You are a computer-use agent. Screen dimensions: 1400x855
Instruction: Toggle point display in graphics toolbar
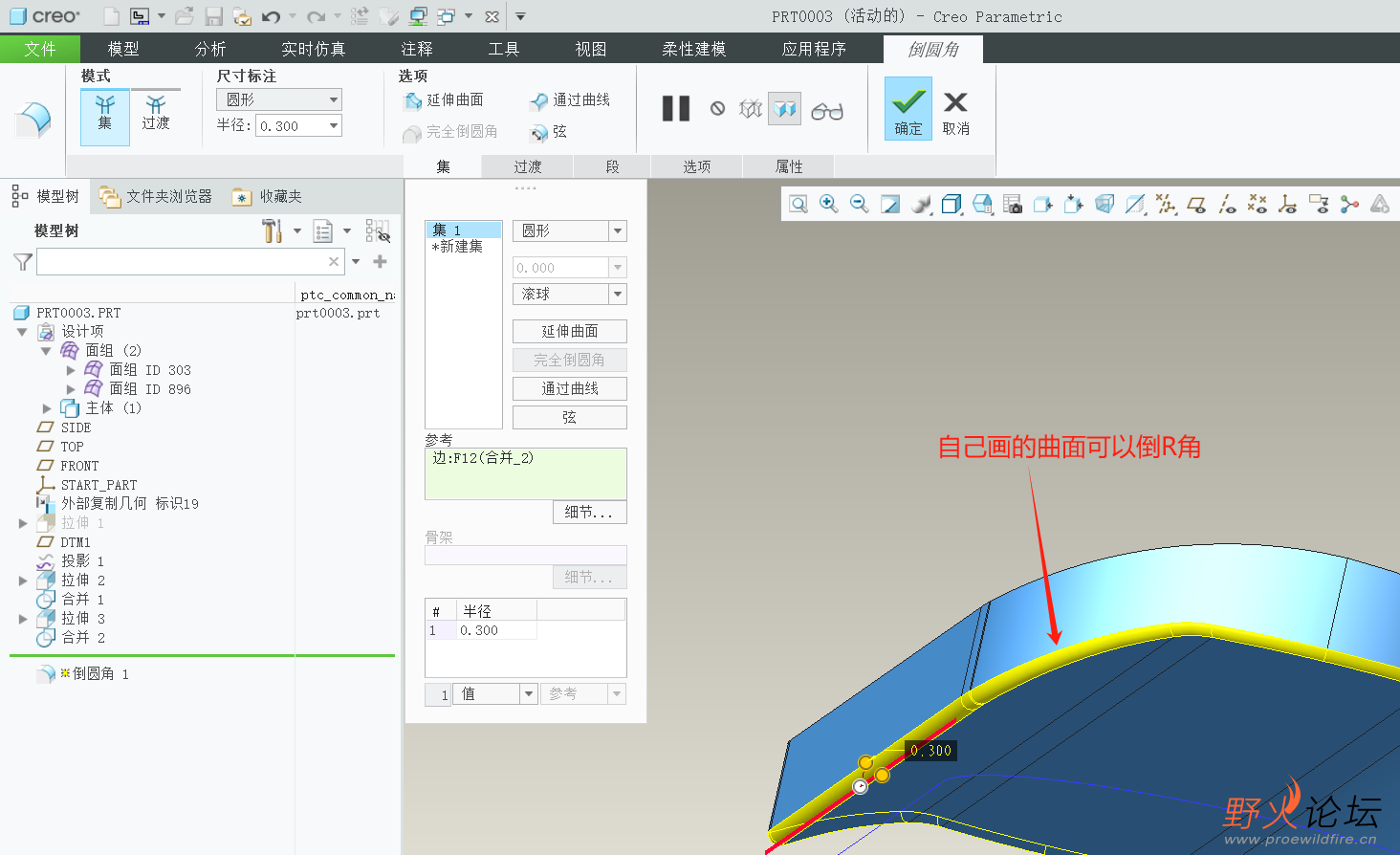[1258, 204]
